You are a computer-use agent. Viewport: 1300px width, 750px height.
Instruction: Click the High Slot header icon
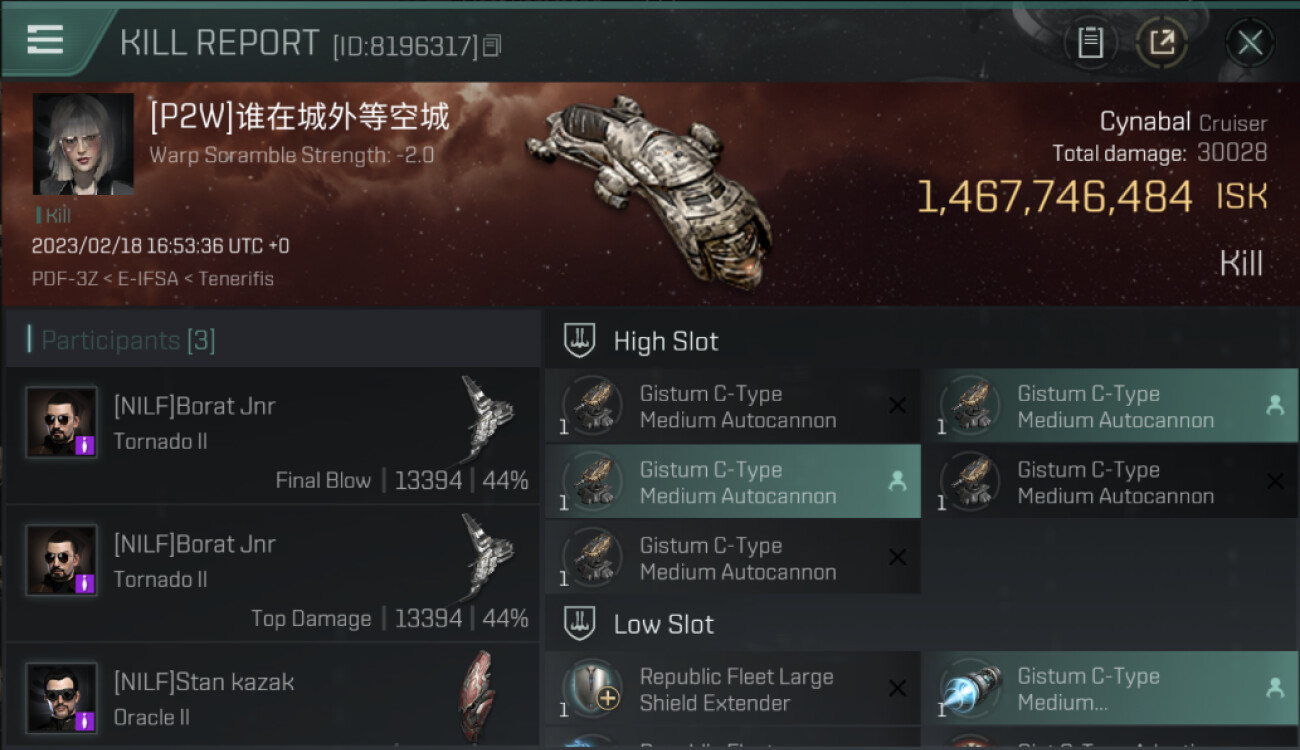[x=580, y=341]
